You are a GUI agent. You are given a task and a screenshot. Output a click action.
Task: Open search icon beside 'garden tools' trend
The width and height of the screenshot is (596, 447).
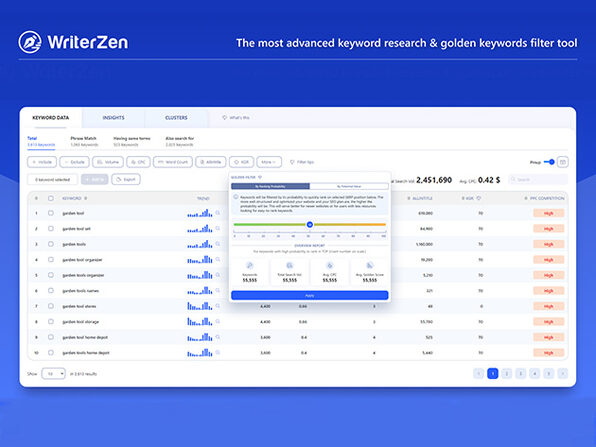pos(218,244)
